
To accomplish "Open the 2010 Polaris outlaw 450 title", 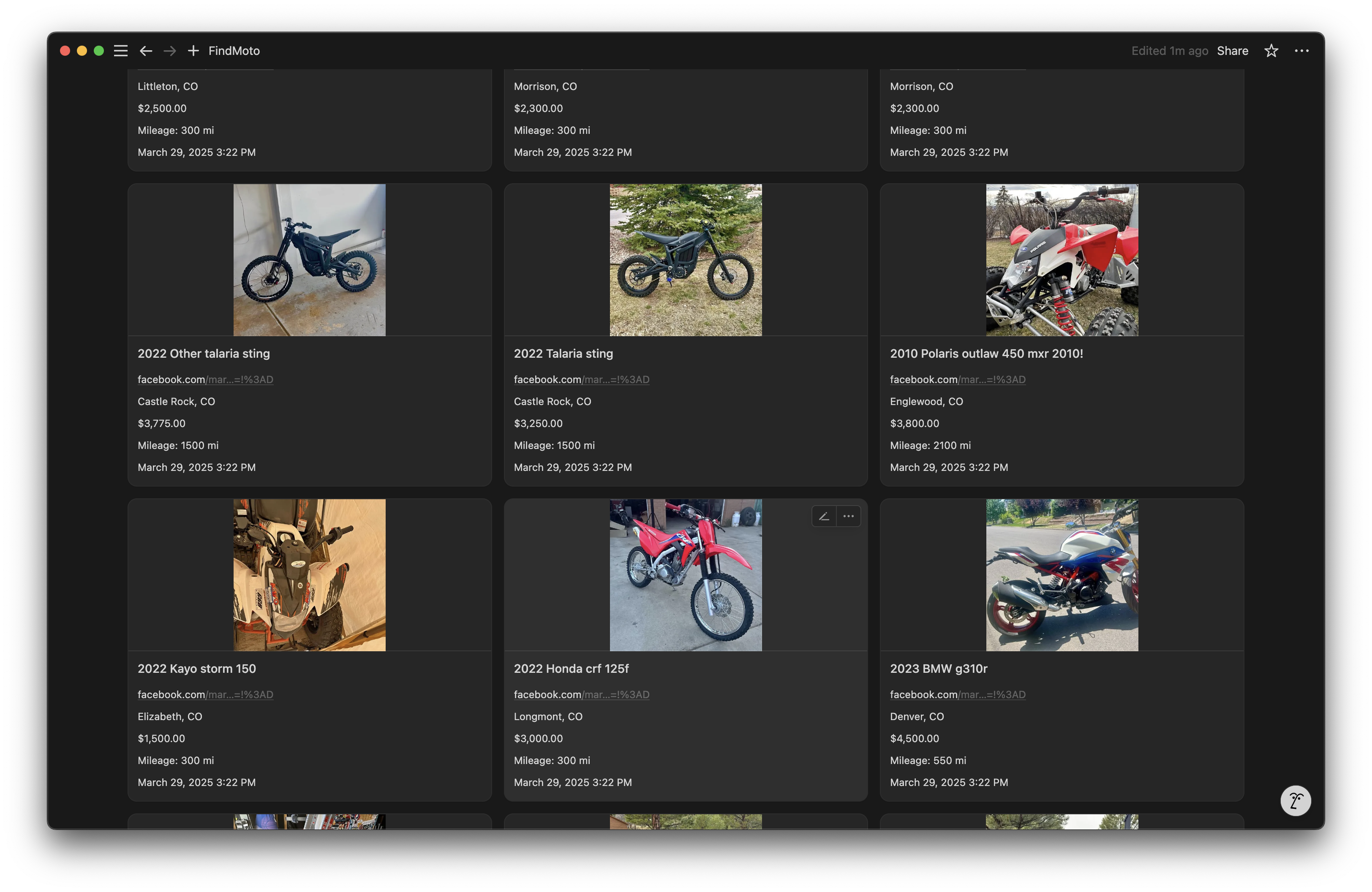I will tap(986, 354).
